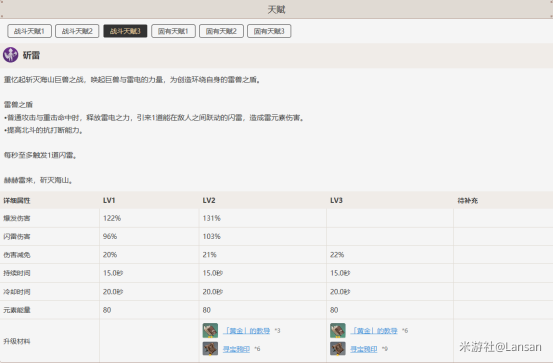Click the 「黄金」的教导 book icon in LV2 column
The image size is (553, 364).
(210, 330)
